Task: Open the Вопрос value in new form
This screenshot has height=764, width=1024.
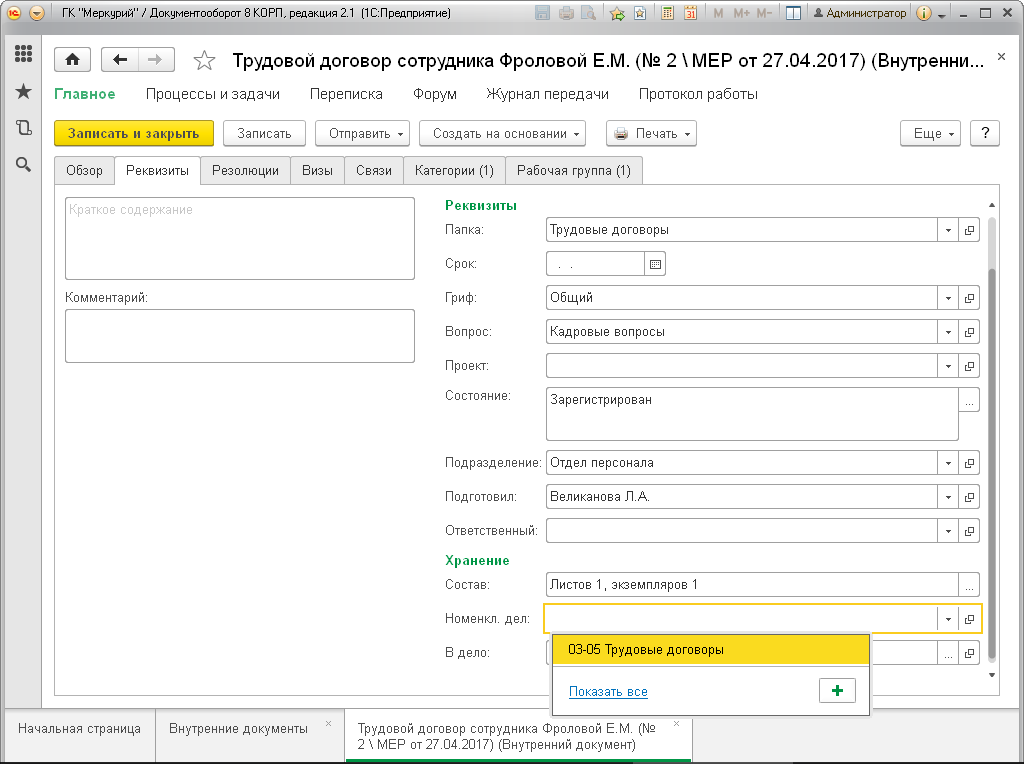Action: [969, 332]
